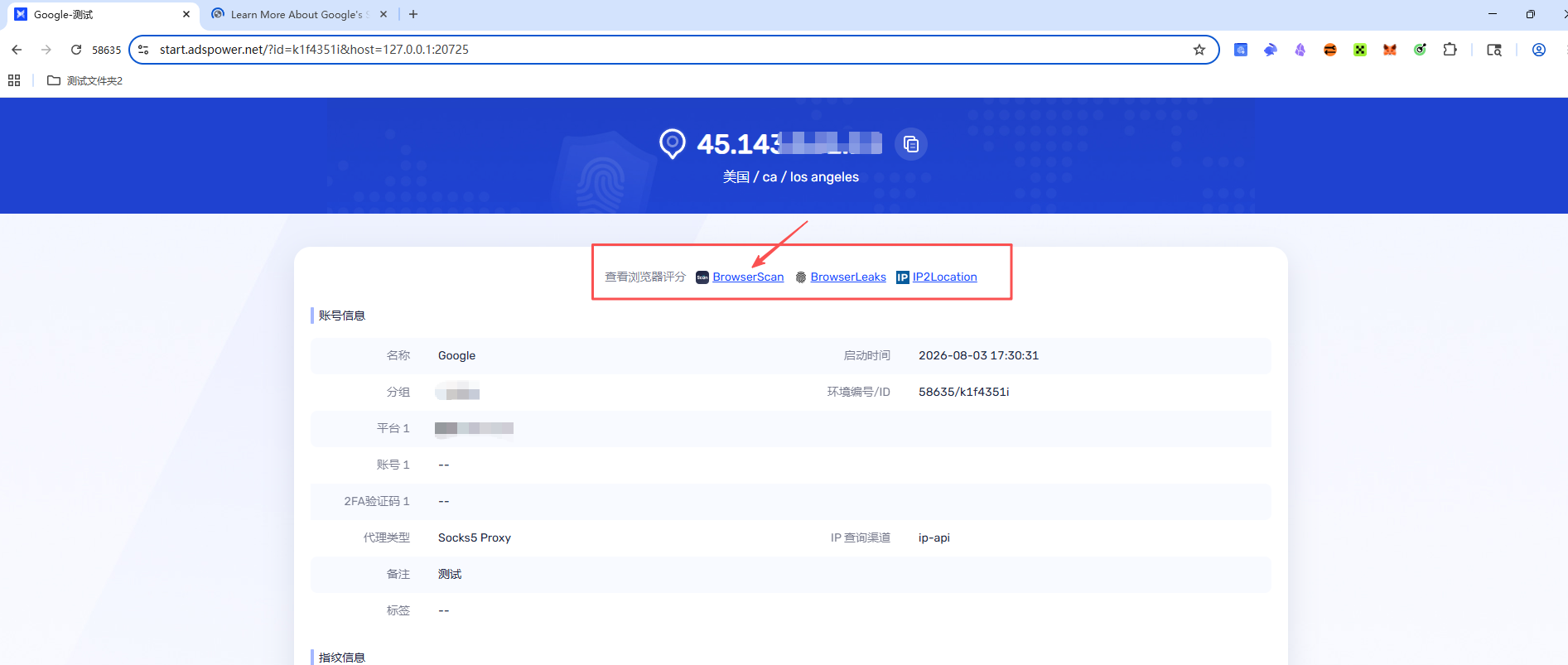This screenshot has height=665, width=1568.
Task: Click the 账号 1 field label
Action: pyautogui.click(x=393, y=465)
